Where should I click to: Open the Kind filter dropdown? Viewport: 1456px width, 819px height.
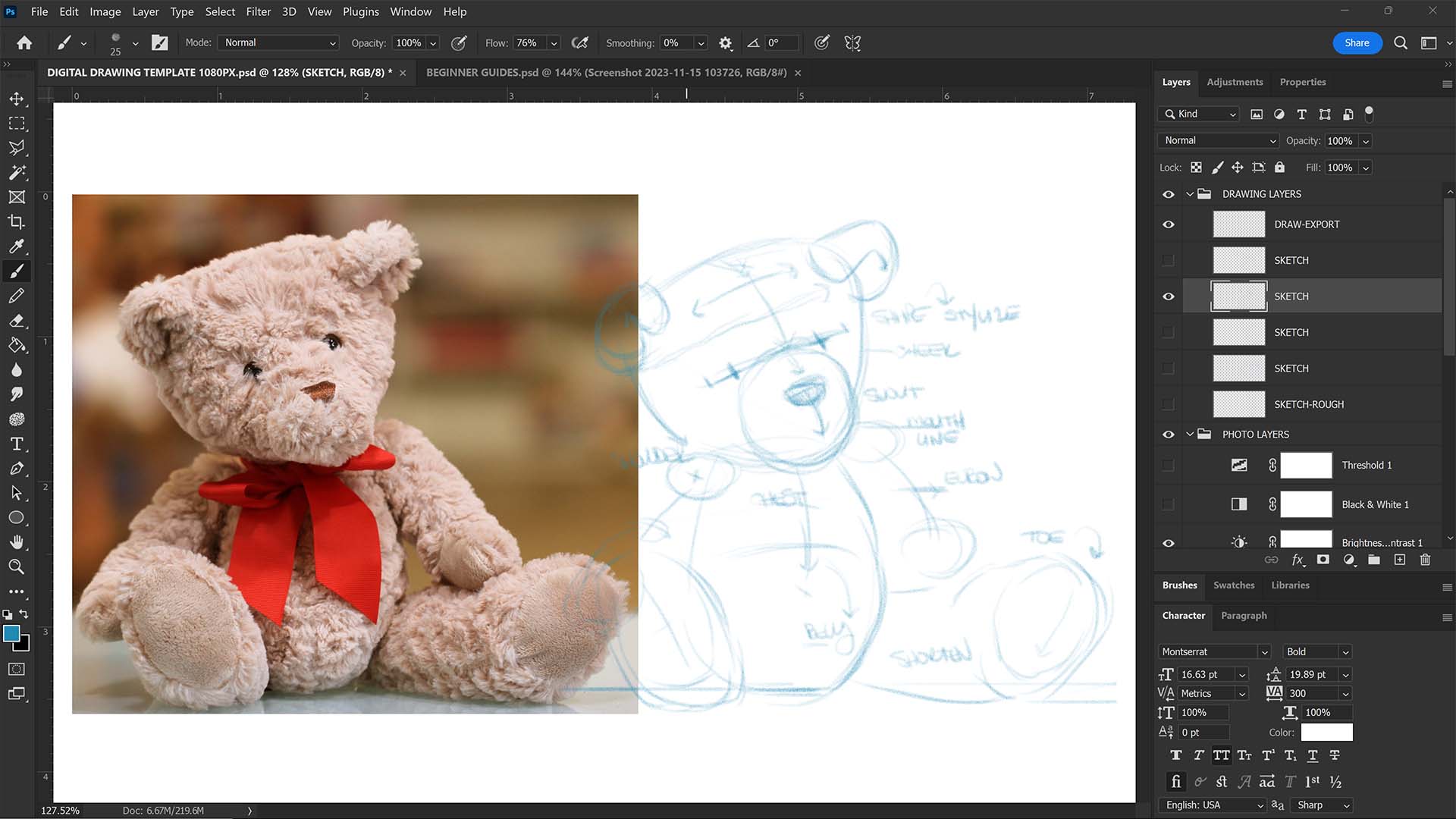pos(1199,115)
